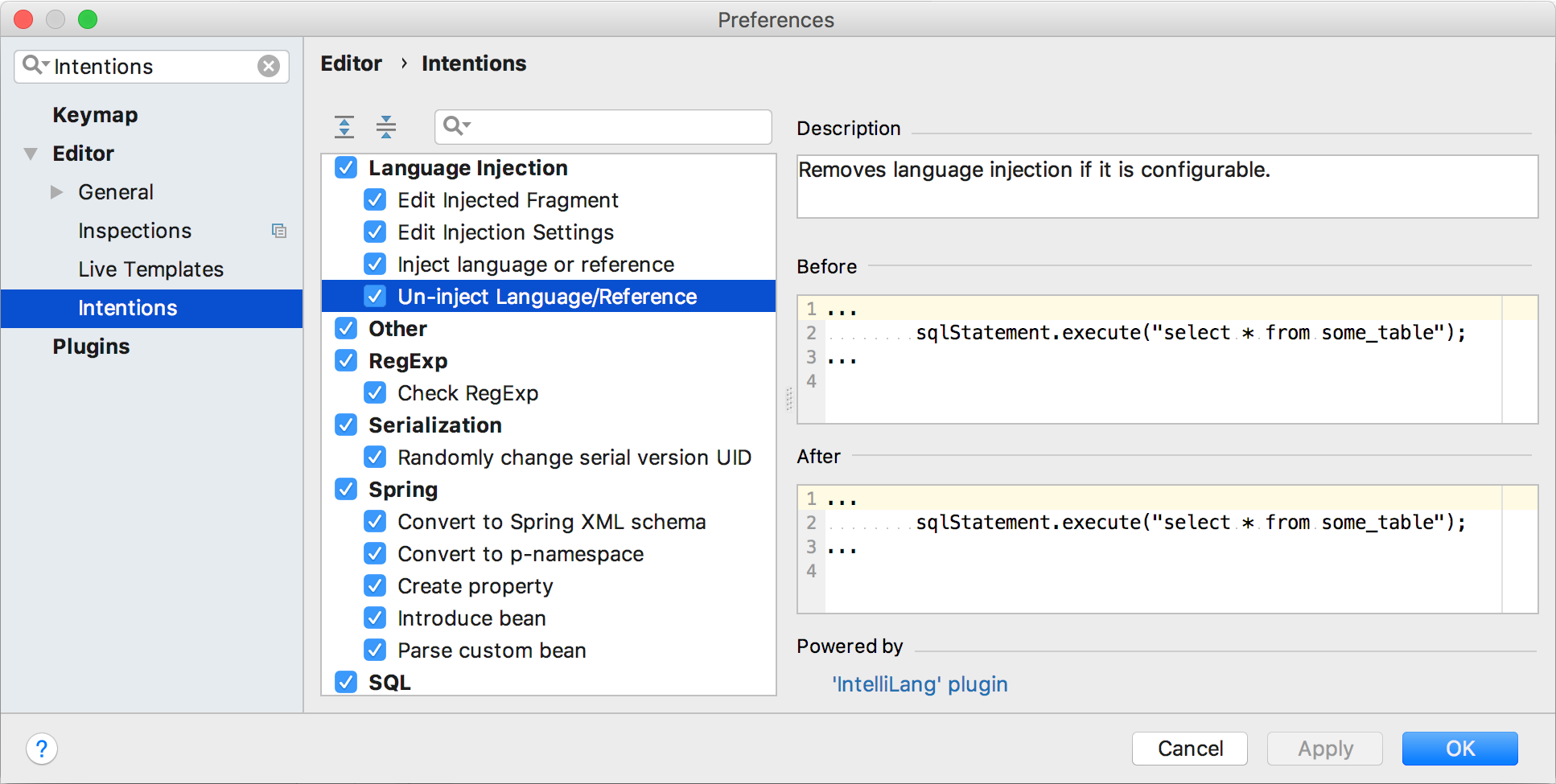Select the Live Templates settings page
The width and height of the screenshot is (1556, 784).
(151, 269)
